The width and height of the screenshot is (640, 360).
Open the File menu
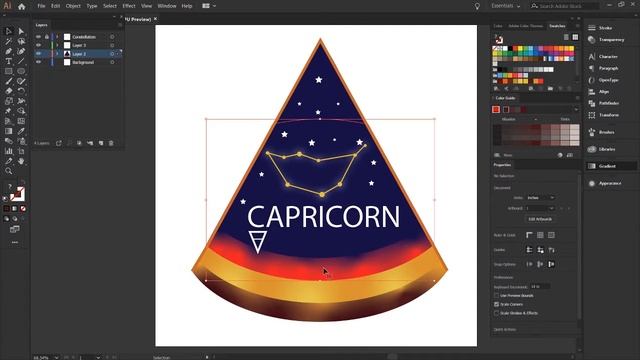click(41, 6)
